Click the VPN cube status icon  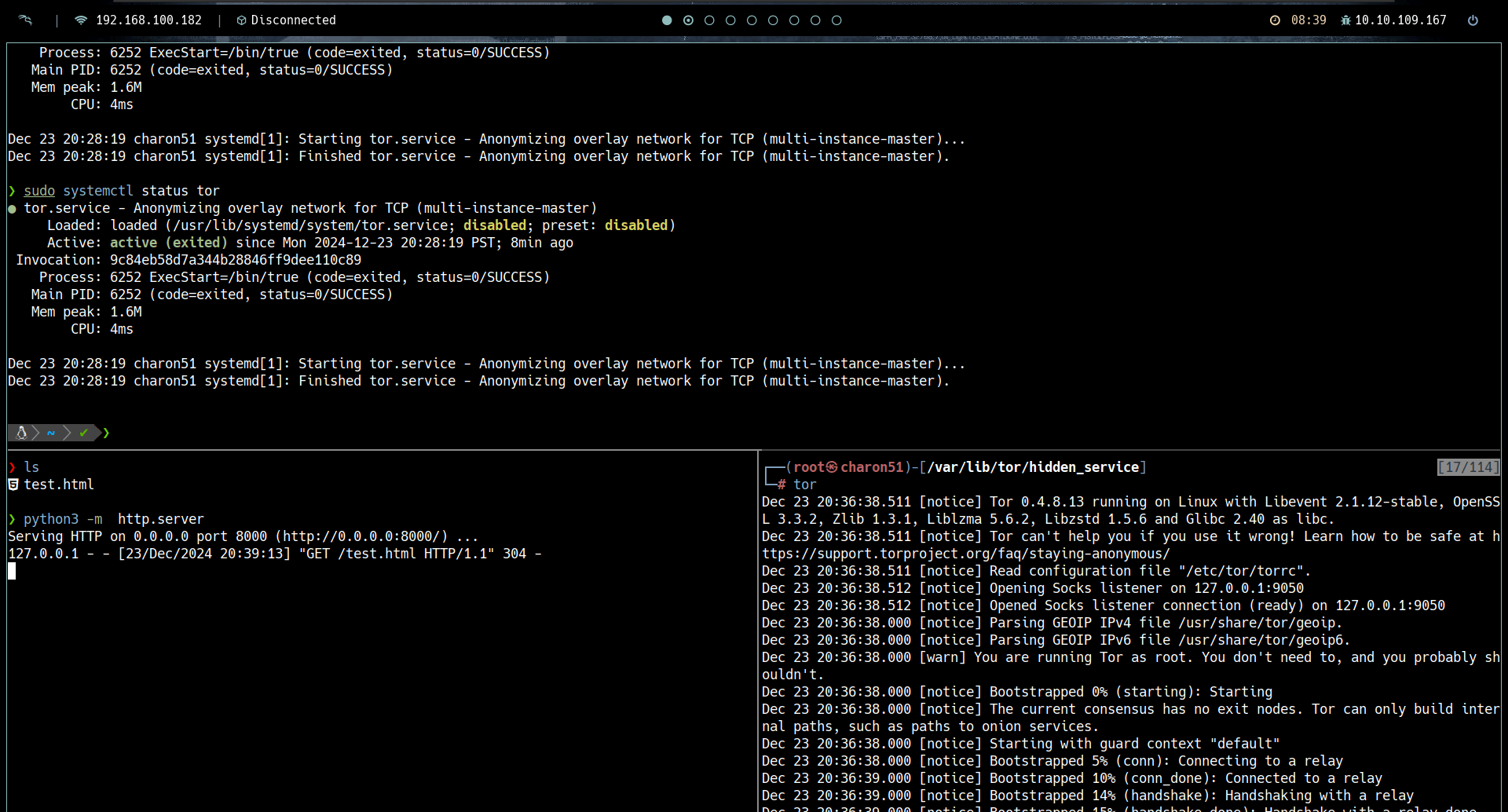click(241, 20)
